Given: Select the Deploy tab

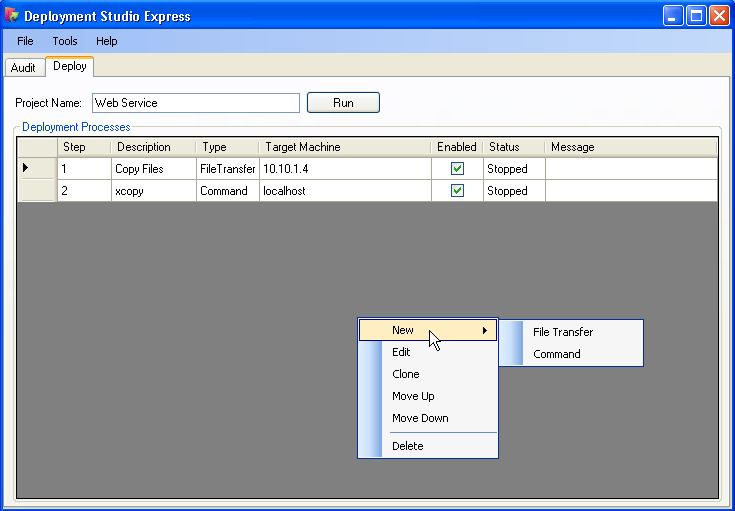Looking at the screenshot, I should coord(70,66).
